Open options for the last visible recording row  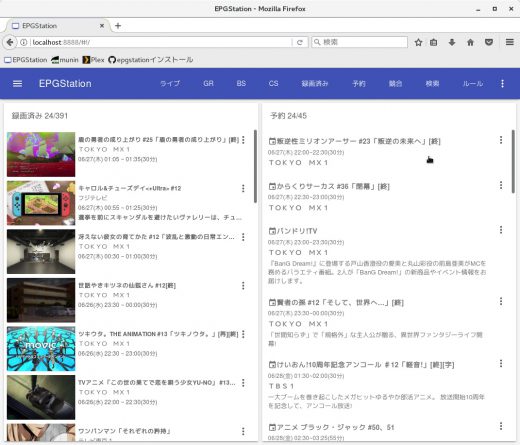tap(243, 431)
